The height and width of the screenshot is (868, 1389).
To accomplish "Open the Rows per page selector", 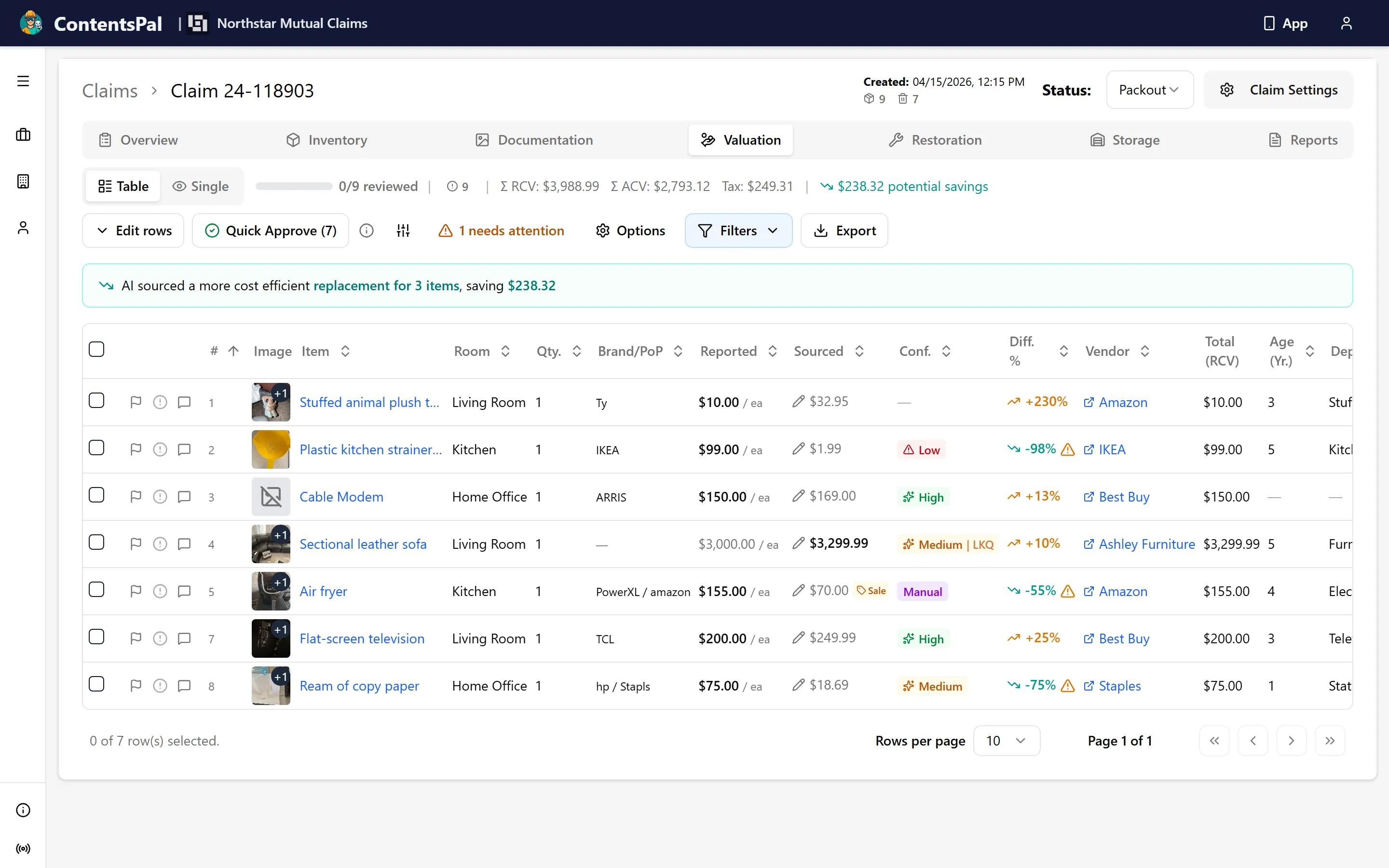I will tap(1006, 741).
